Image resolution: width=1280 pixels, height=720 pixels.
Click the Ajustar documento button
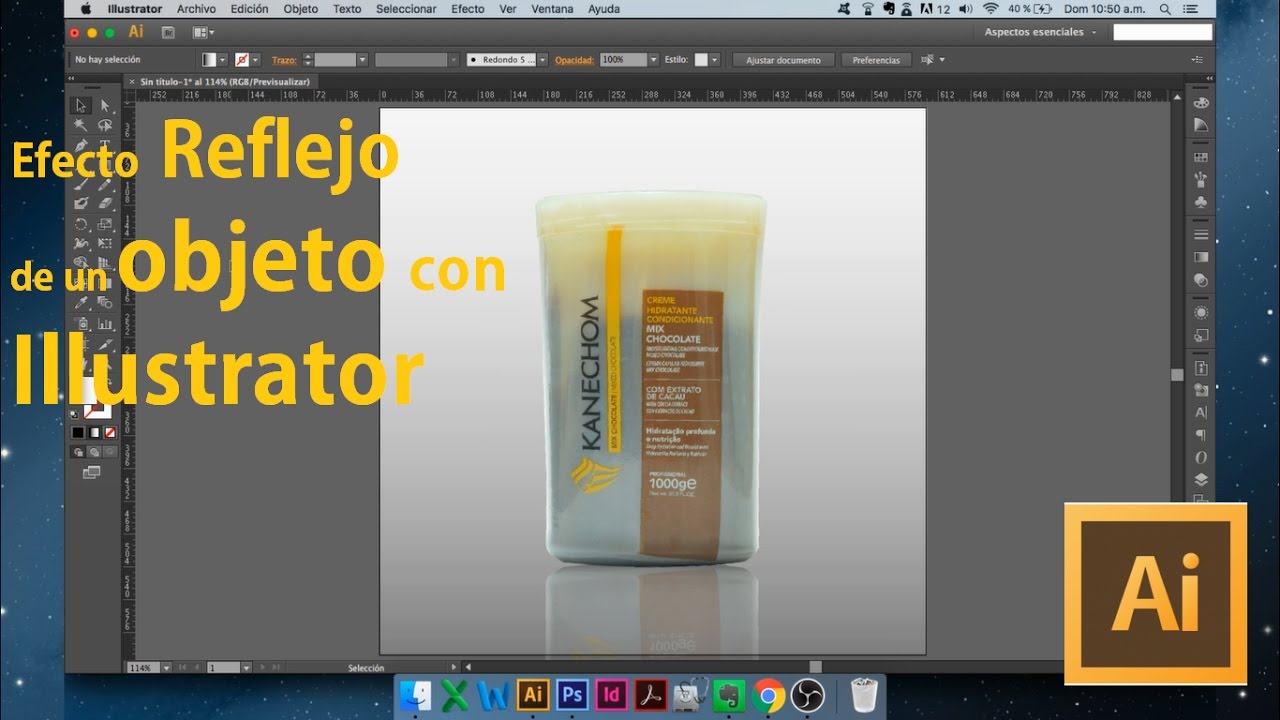(783, 60)
